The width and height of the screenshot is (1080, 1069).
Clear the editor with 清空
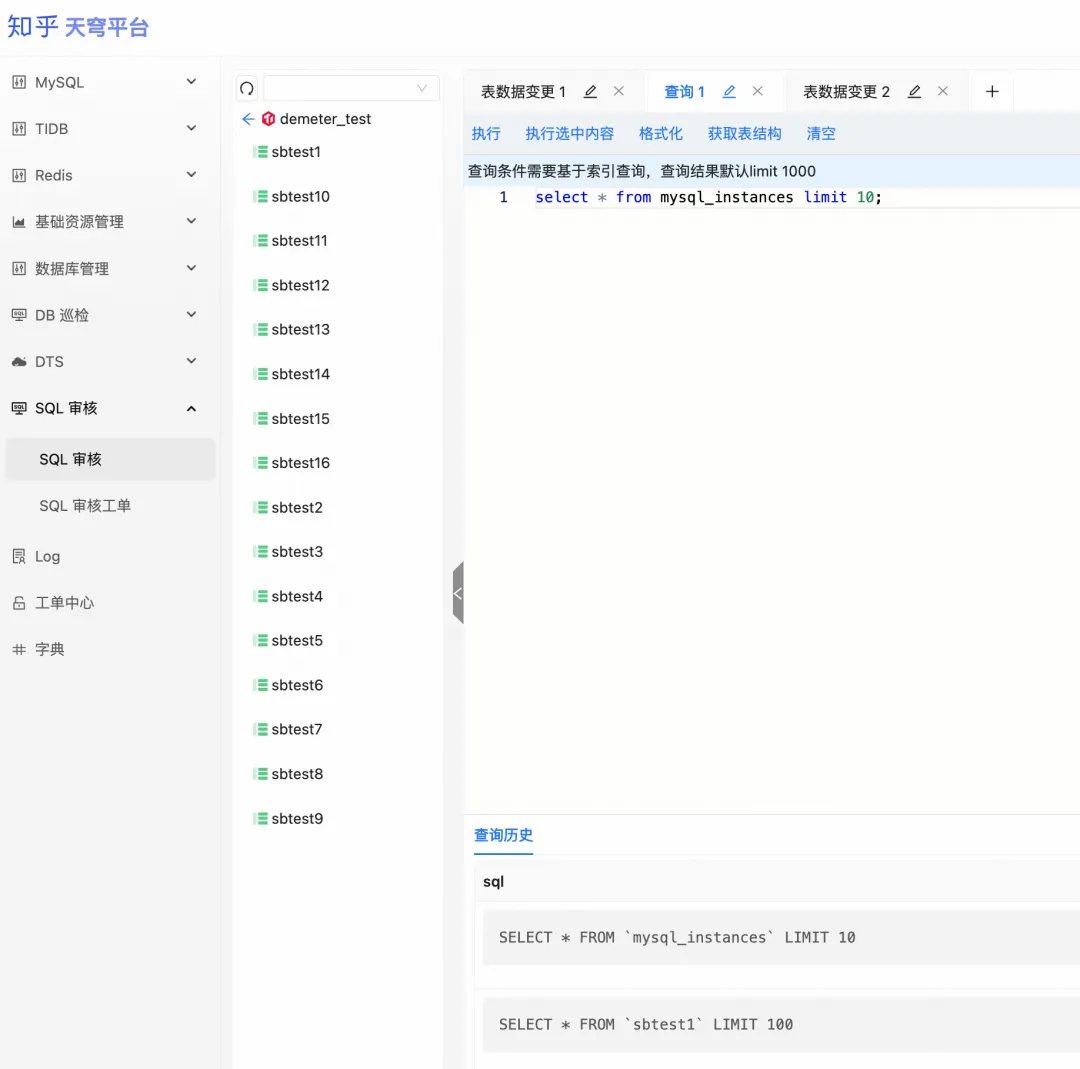[820, 133]
